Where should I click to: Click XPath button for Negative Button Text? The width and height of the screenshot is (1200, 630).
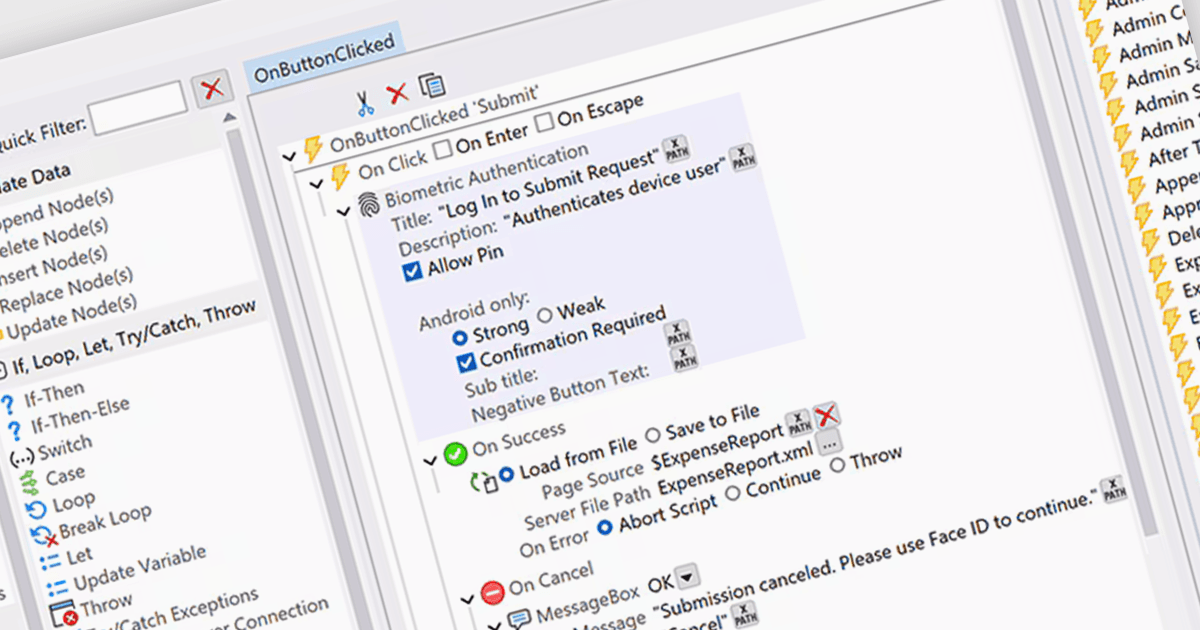(x=684, y=359)
